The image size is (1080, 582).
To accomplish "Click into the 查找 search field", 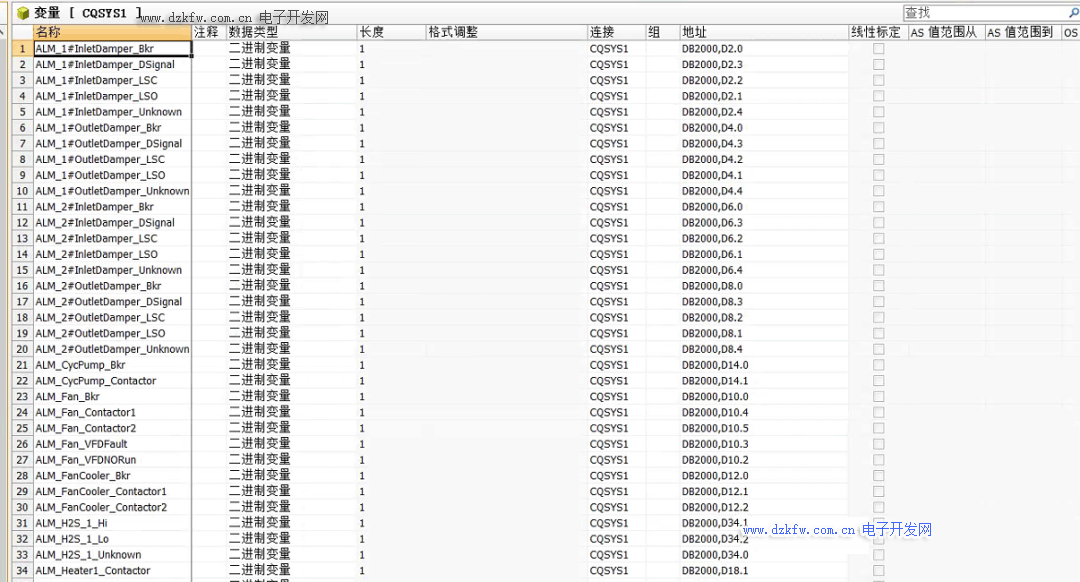I will click(980, 13).
